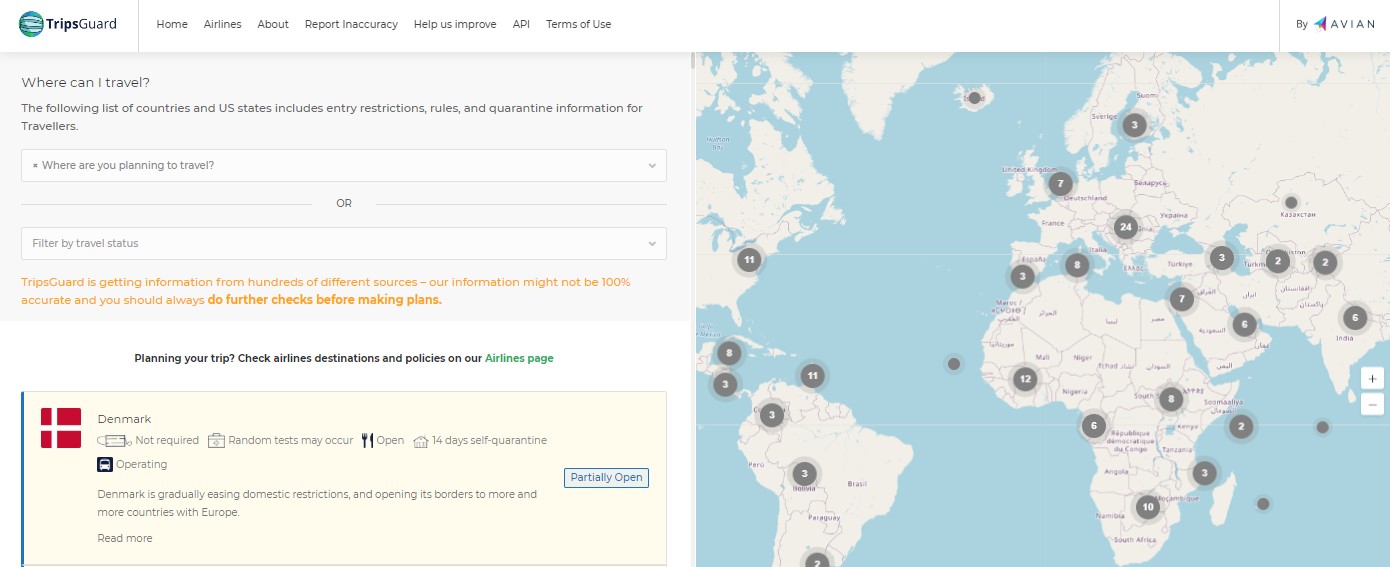Viewport: 1390px width, 567px height.
Task: Click the cluster marker numbered 10 in Africa
Action: coord(1147,507)
